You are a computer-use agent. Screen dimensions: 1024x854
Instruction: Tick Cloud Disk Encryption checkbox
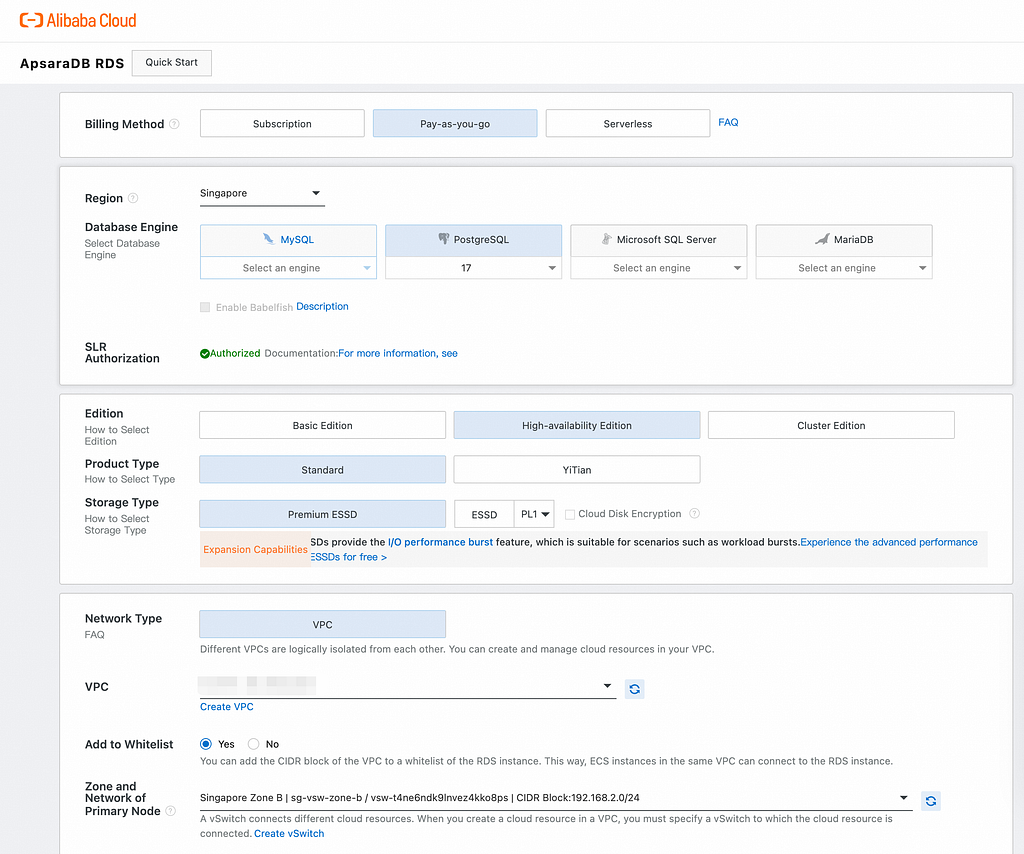point(569,514)
